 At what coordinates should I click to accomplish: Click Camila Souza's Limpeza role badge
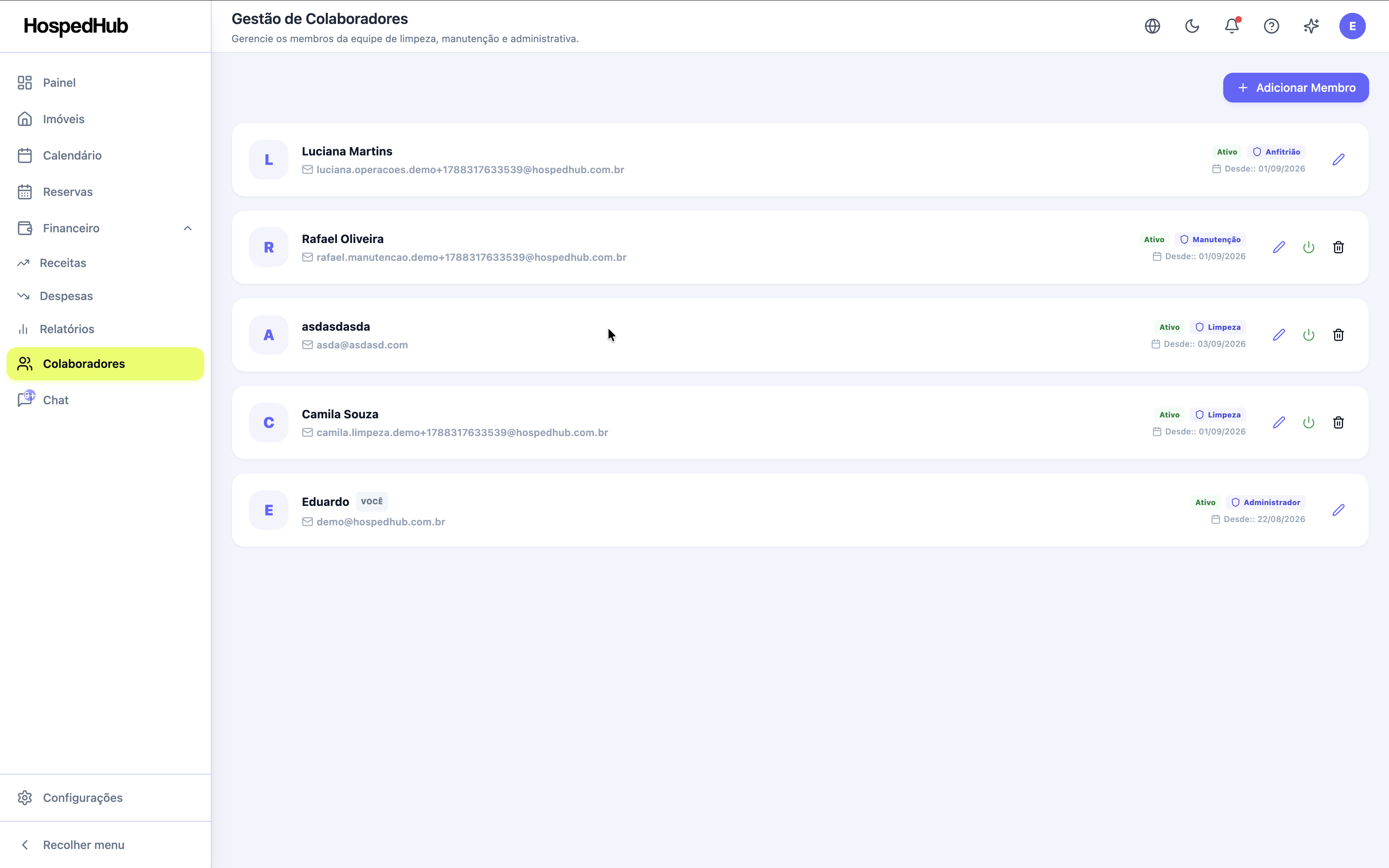(x=1217, y=415)
